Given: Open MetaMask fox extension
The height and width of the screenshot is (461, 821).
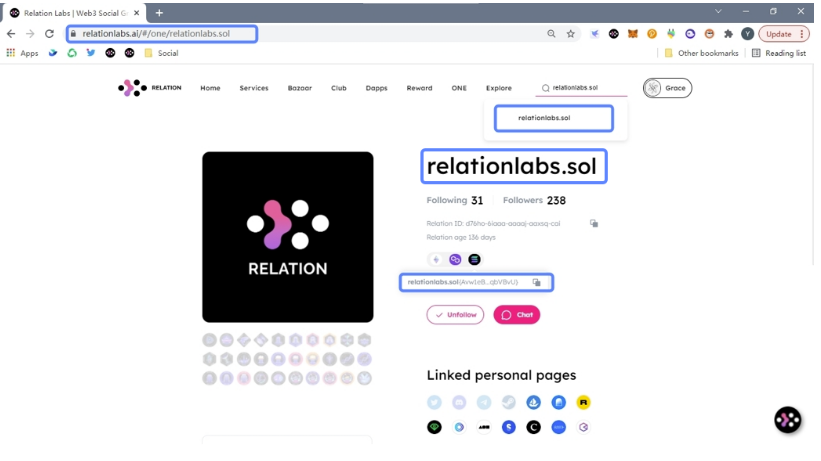Looking at the screenshot, I should pos(633,34).
